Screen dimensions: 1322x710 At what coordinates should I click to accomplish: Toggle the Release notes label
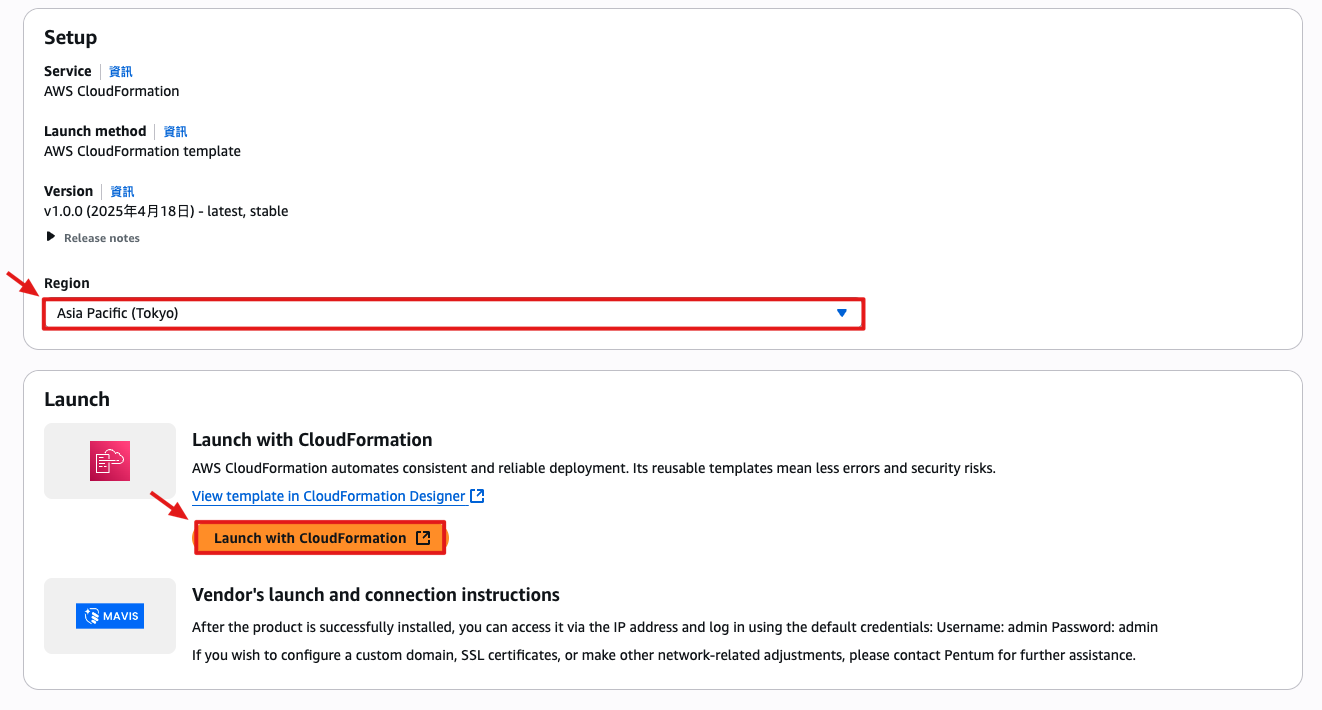click(x=101, y=238)
